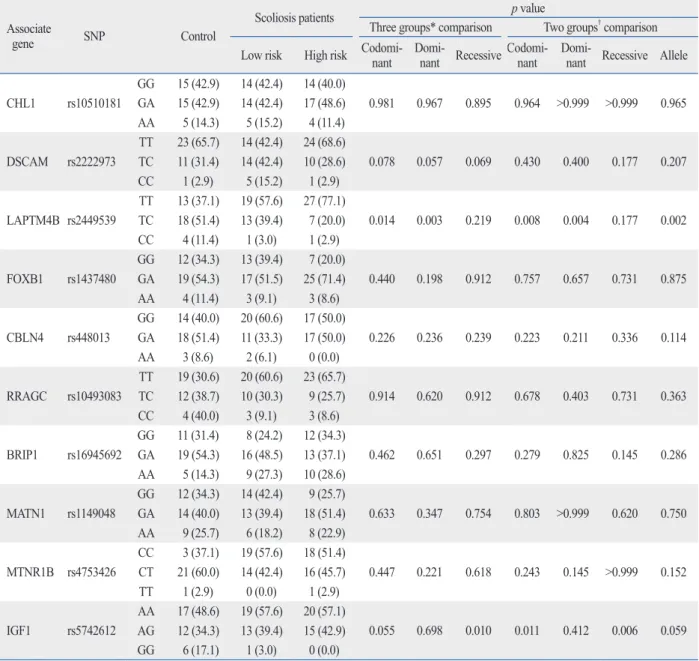Select the FOXB1 gene name

[x=25, y=279]
